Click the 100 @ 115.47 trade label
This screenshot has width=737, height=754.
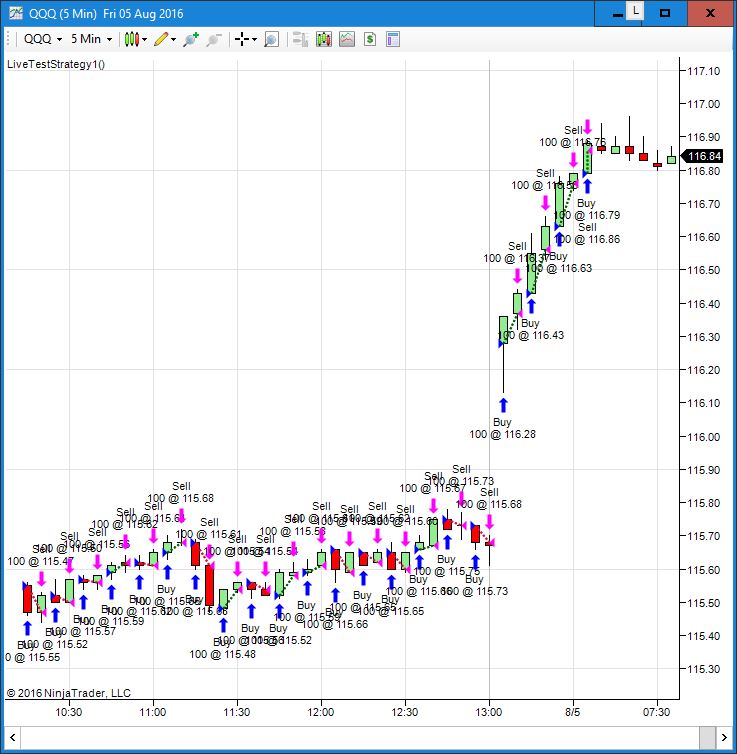point(40,561)
